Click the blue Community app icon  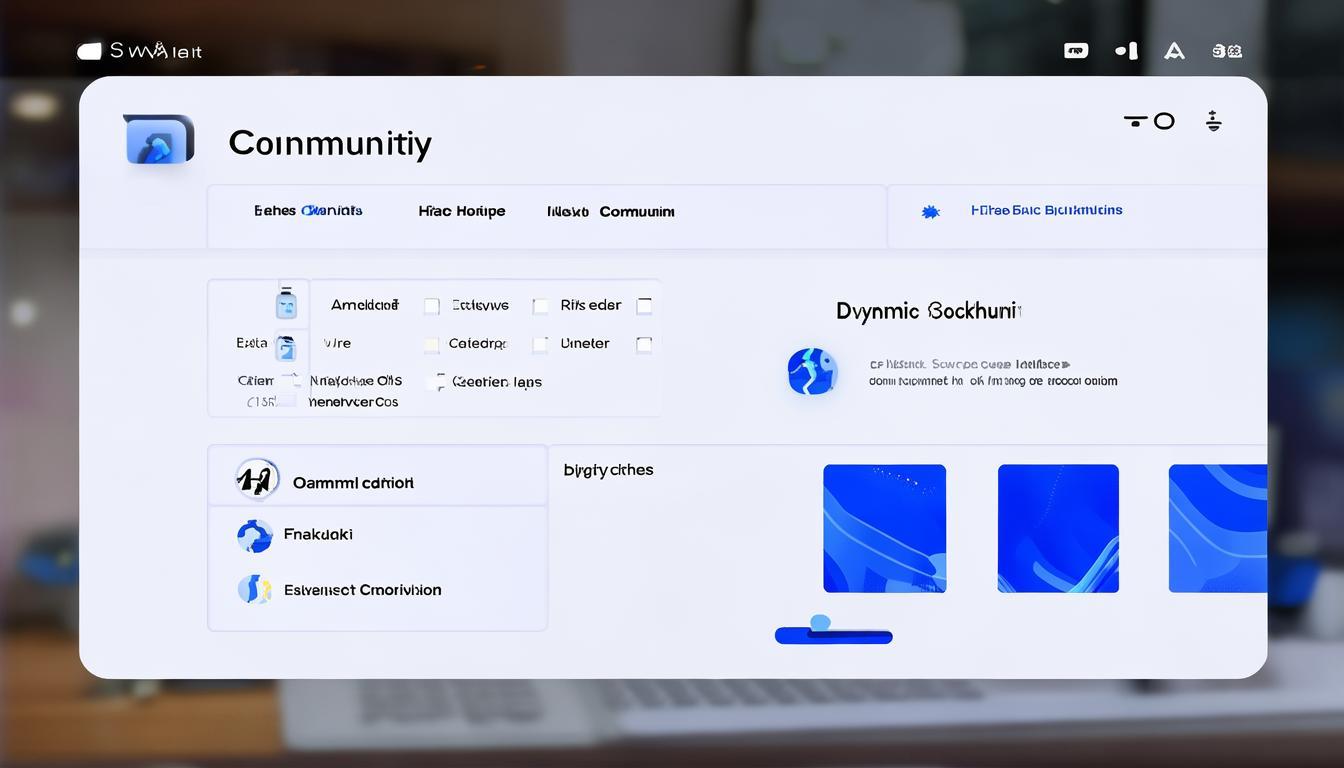coord(158,141)
